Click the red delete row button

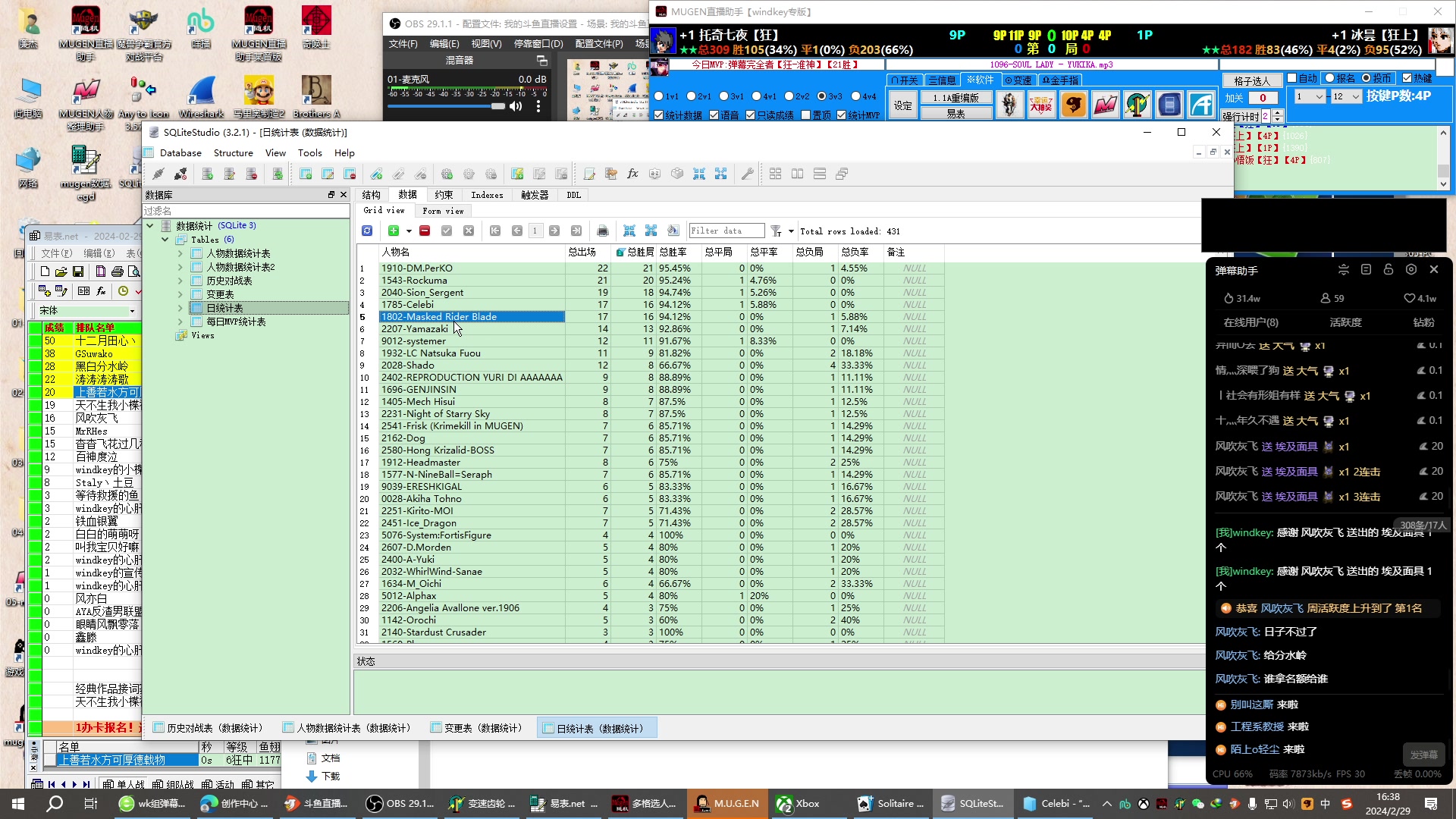425,231
